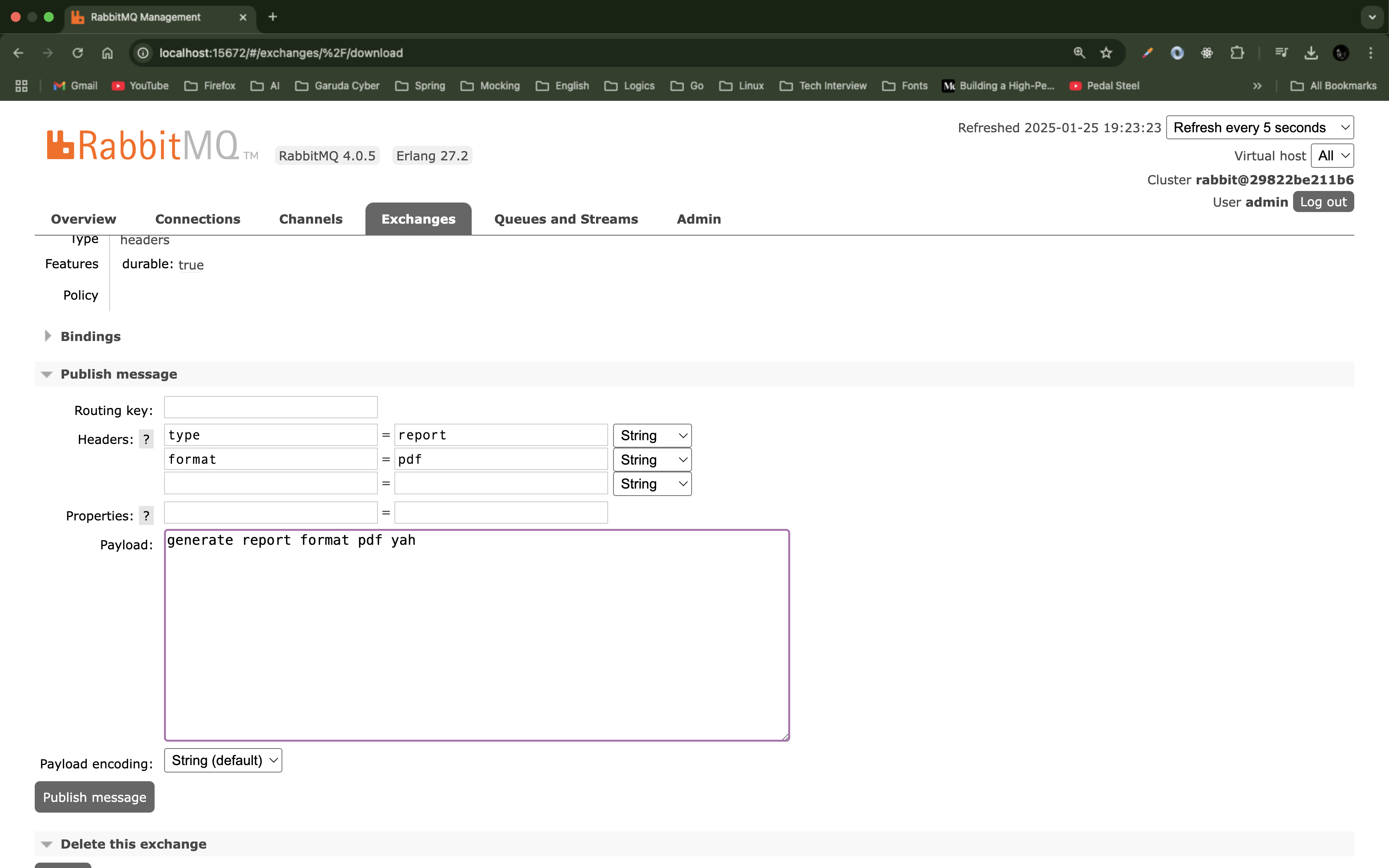This screenshot has width=1389, height=868.
Task: Click the zoom magnifier icon in address bar
Action: (x=1079, y=53)
